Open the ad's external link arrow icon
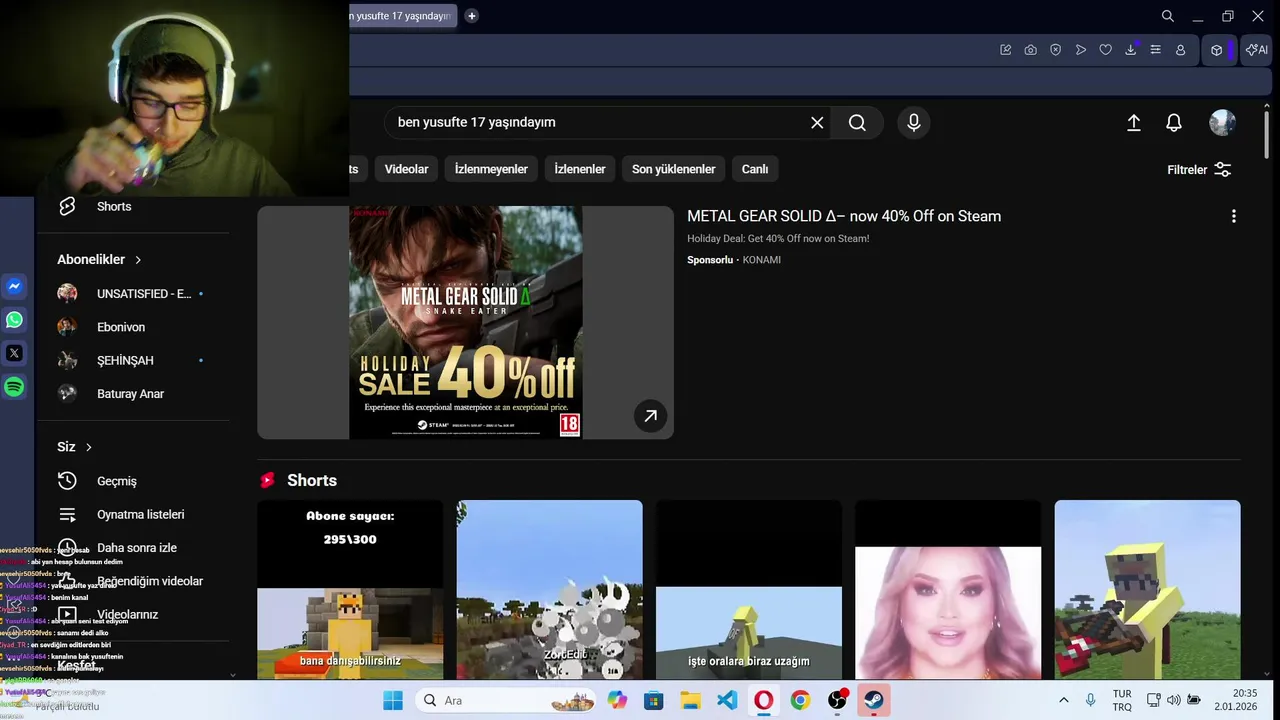This screenshot has width=1280, height=720. coord(650,416)
